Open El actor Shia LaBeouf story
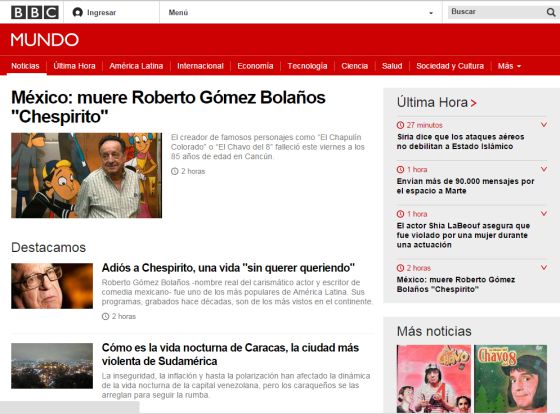Viewport: 560px width, 414px height. click(x=463, y=235)
